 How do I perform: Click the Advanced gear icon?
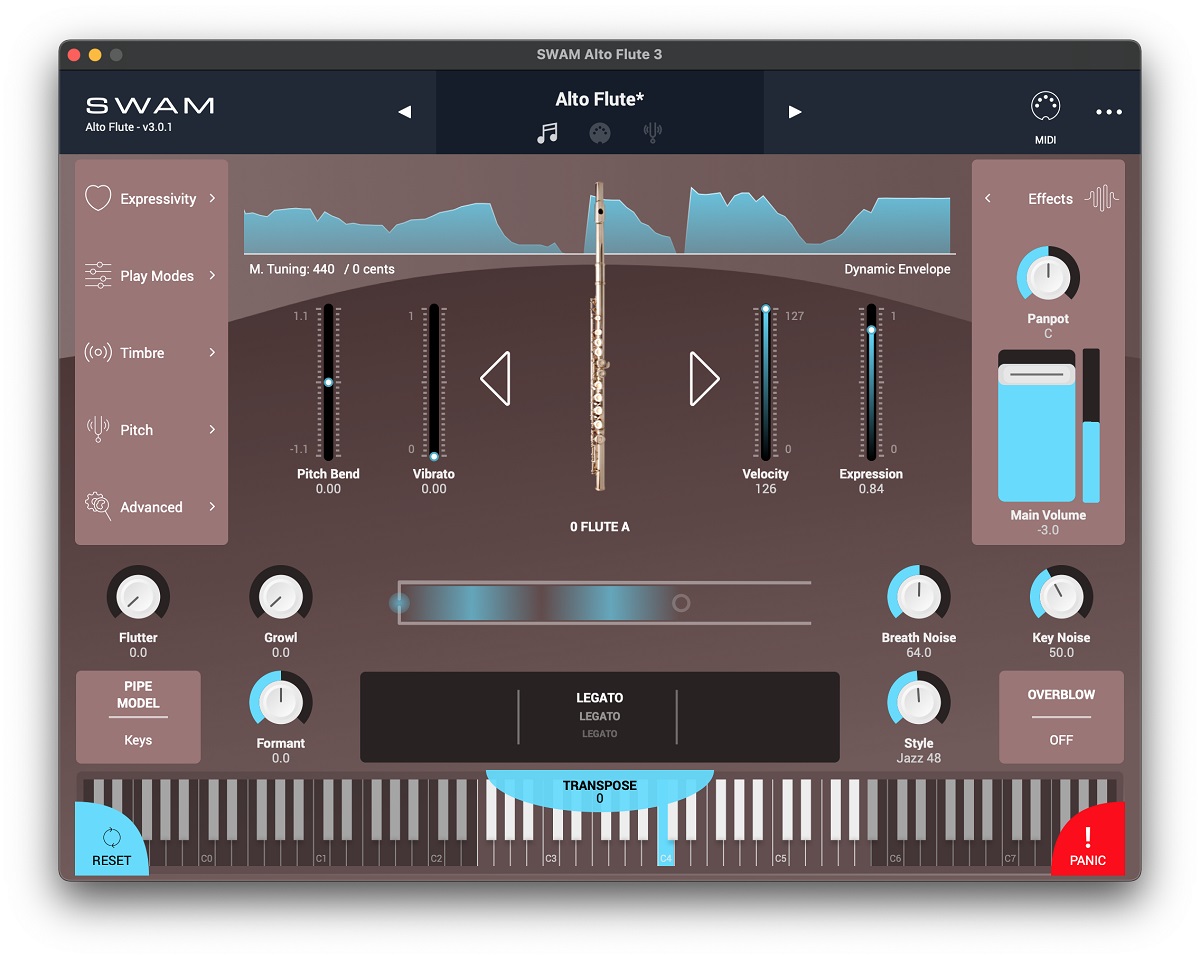click(x=98, y=506)
